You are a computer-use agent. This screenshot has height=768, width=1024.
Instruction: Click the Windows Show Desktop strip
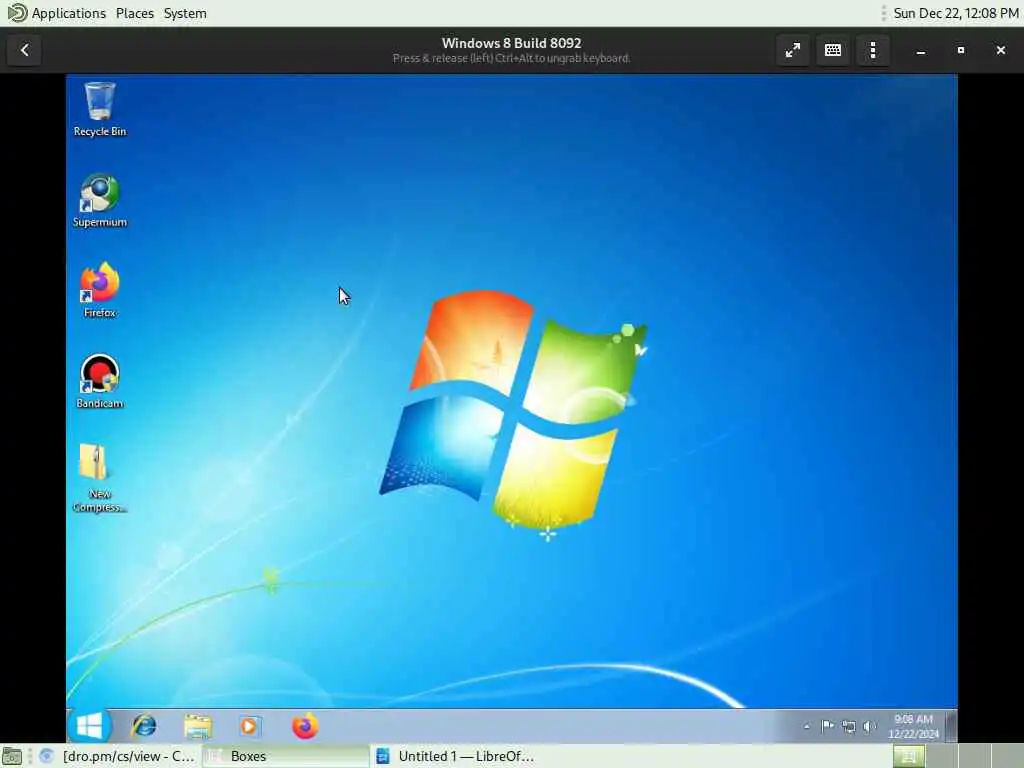(x=952, y=726)
